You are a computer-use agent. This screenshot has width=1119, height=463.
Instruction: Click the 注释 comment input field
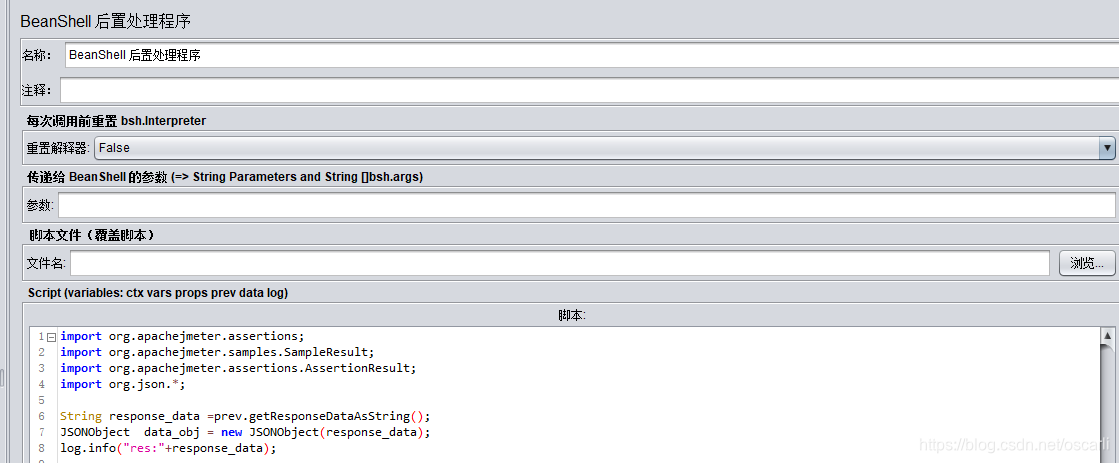589,91
